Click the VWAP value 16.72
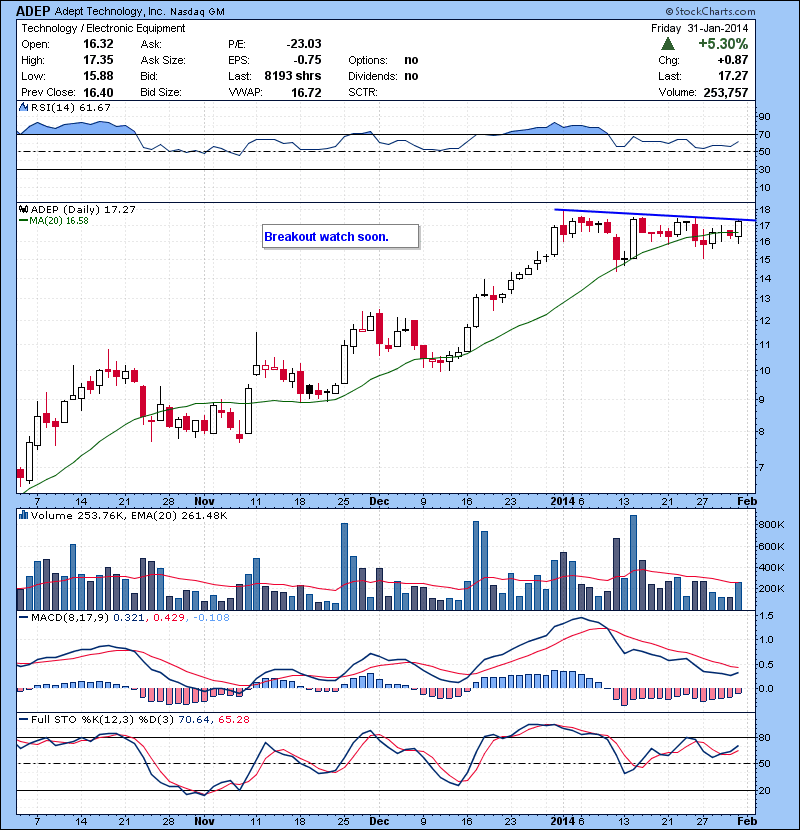The width and height of the screenshot is (800, 830). [306, 92]
